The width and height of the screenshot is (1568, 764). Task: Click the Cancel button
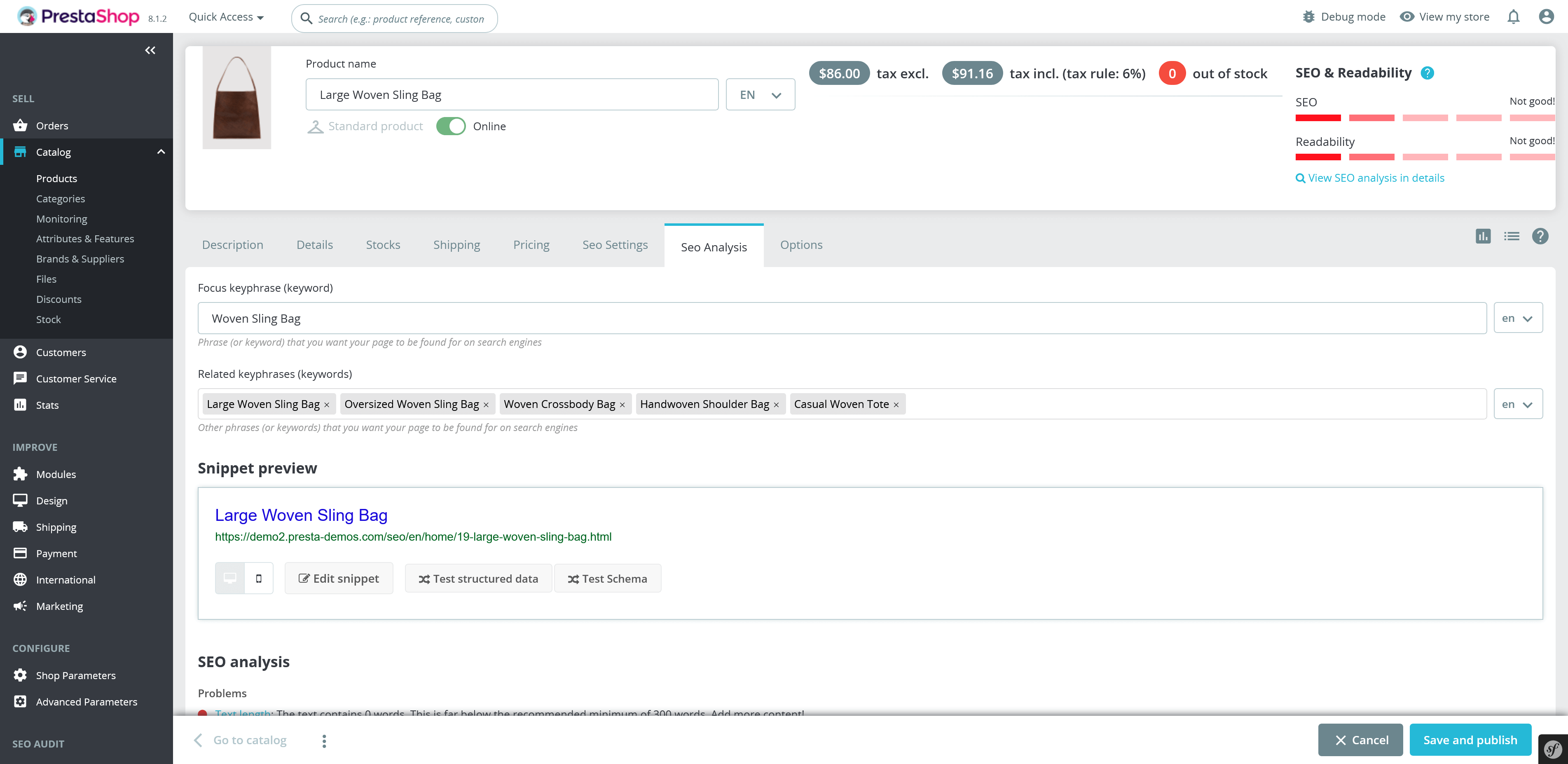point(1360,740)
